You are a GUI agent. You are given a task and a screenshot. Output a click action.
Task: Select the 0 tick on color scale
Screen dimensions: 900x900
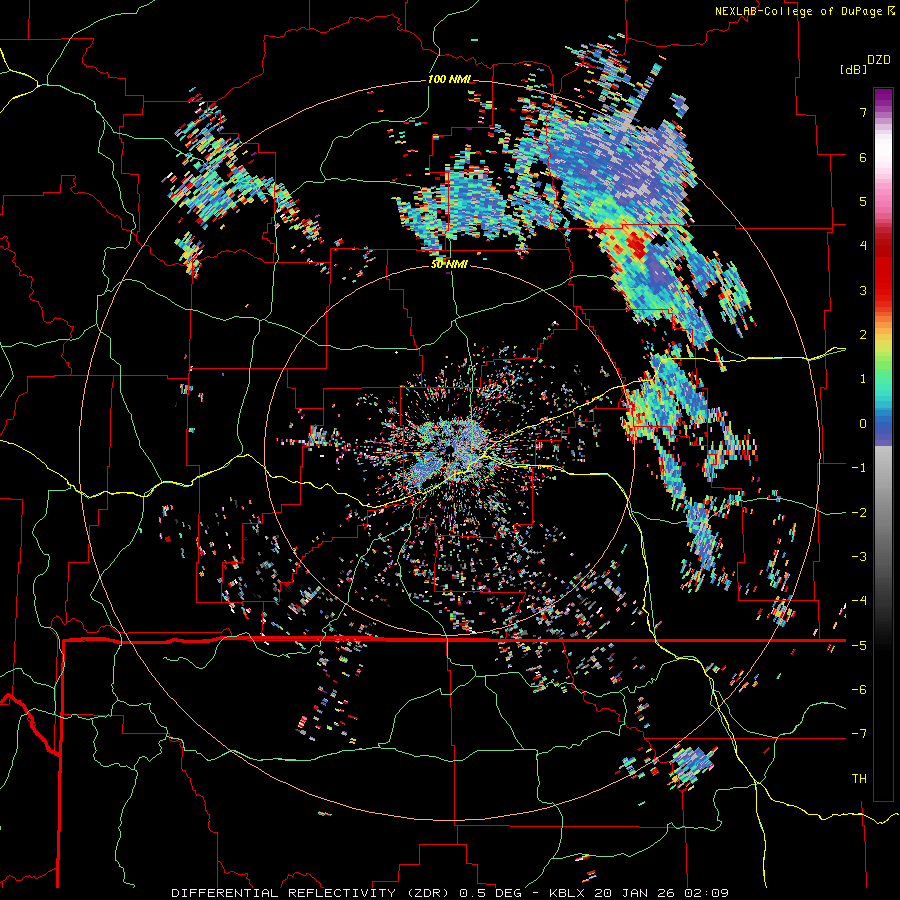tap(863, 424)
